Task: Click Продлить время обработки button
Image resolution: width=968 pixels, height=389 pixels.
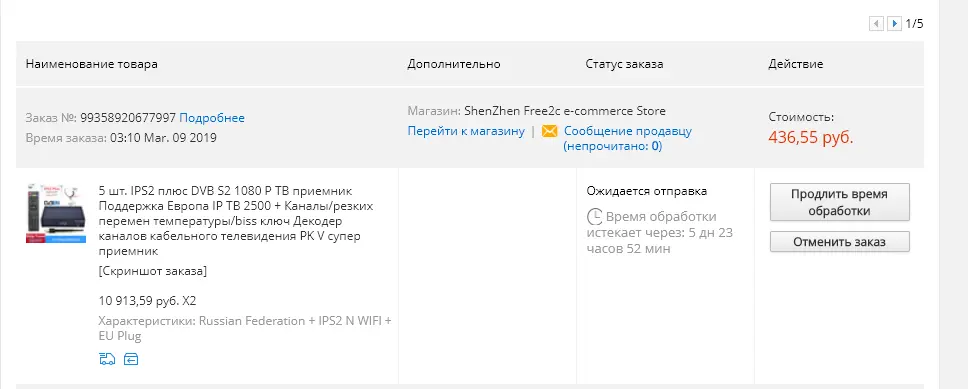Action: click(840, 202)
